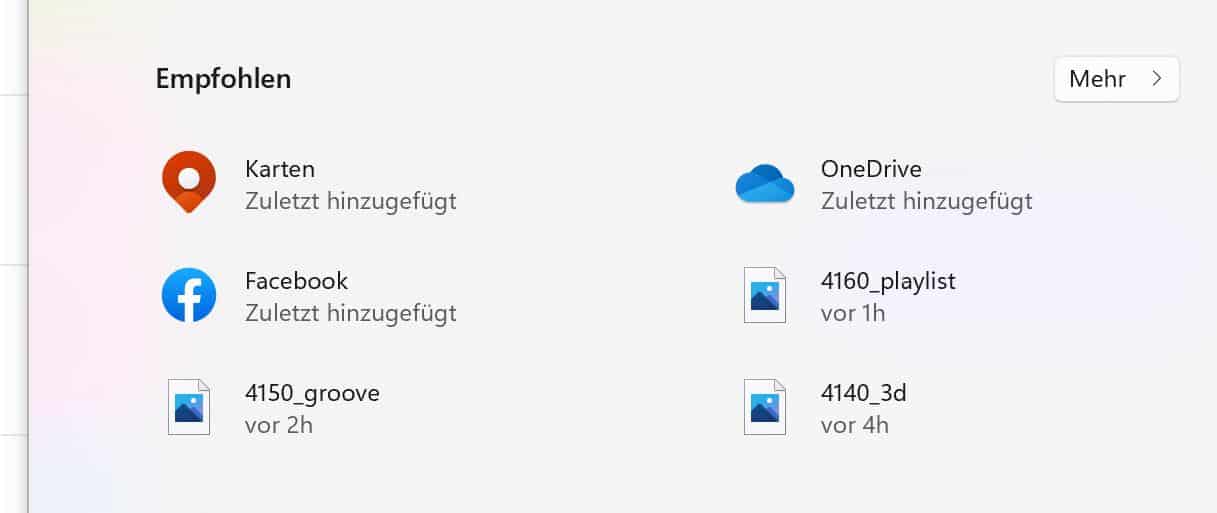Click the "vor 1h" timestamp text
Image resolution: width=1217 pixels, height=513 pixels.
(853, 313)
